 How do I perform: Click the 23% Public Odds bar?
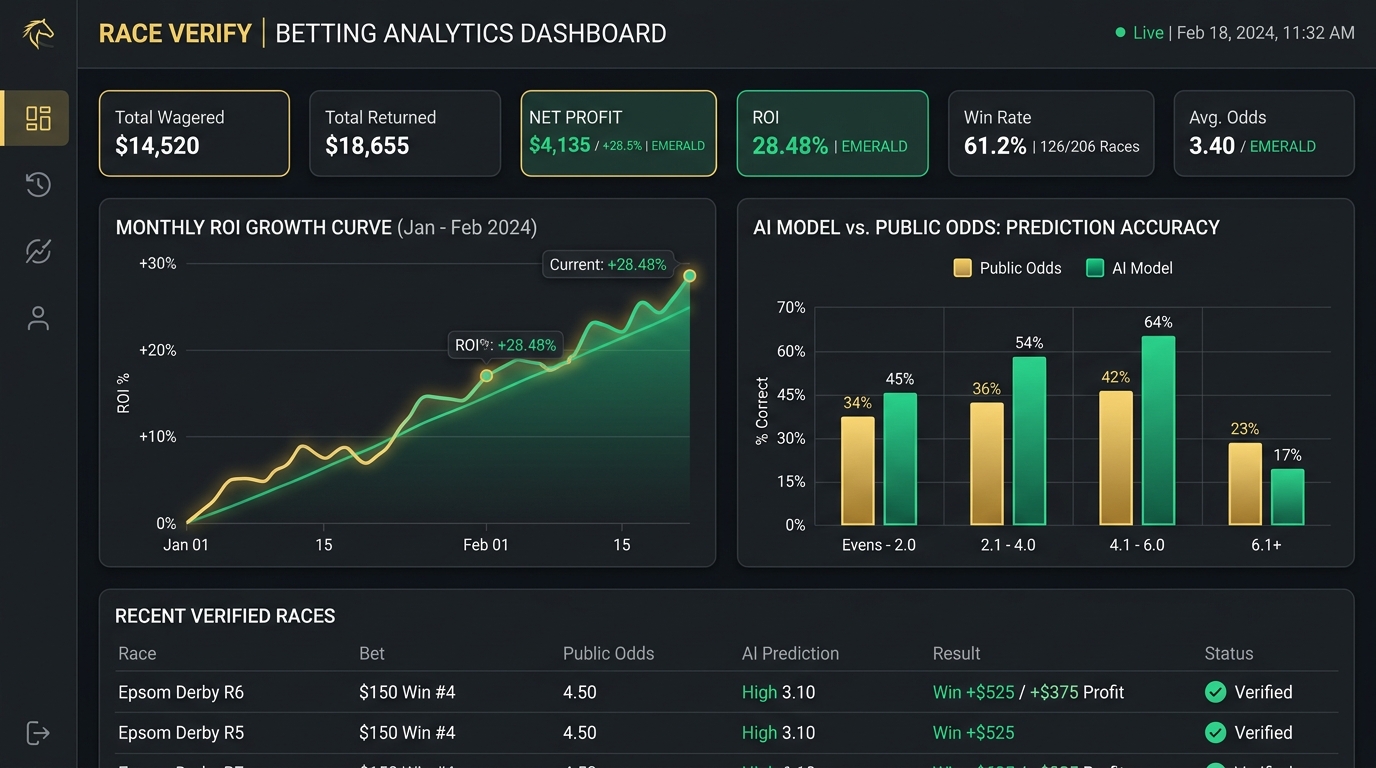pos(1245,484)
